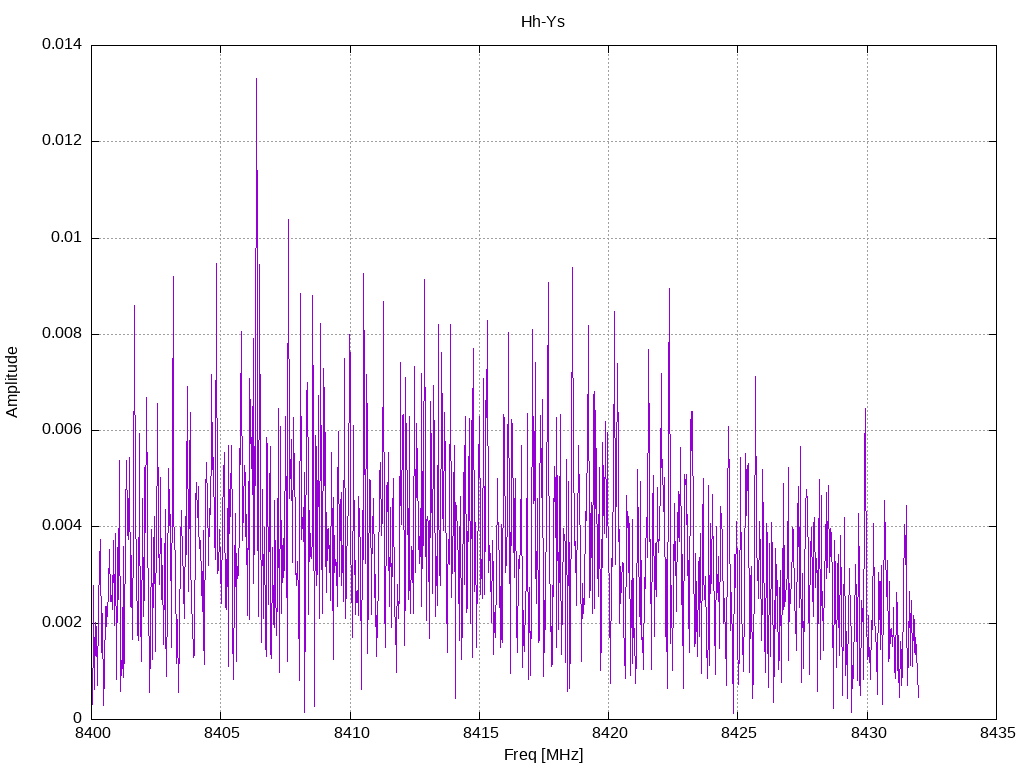The image size is (1024, 768).
Task: Click the 8420 x-axis tick label
Action: [609, 733]
